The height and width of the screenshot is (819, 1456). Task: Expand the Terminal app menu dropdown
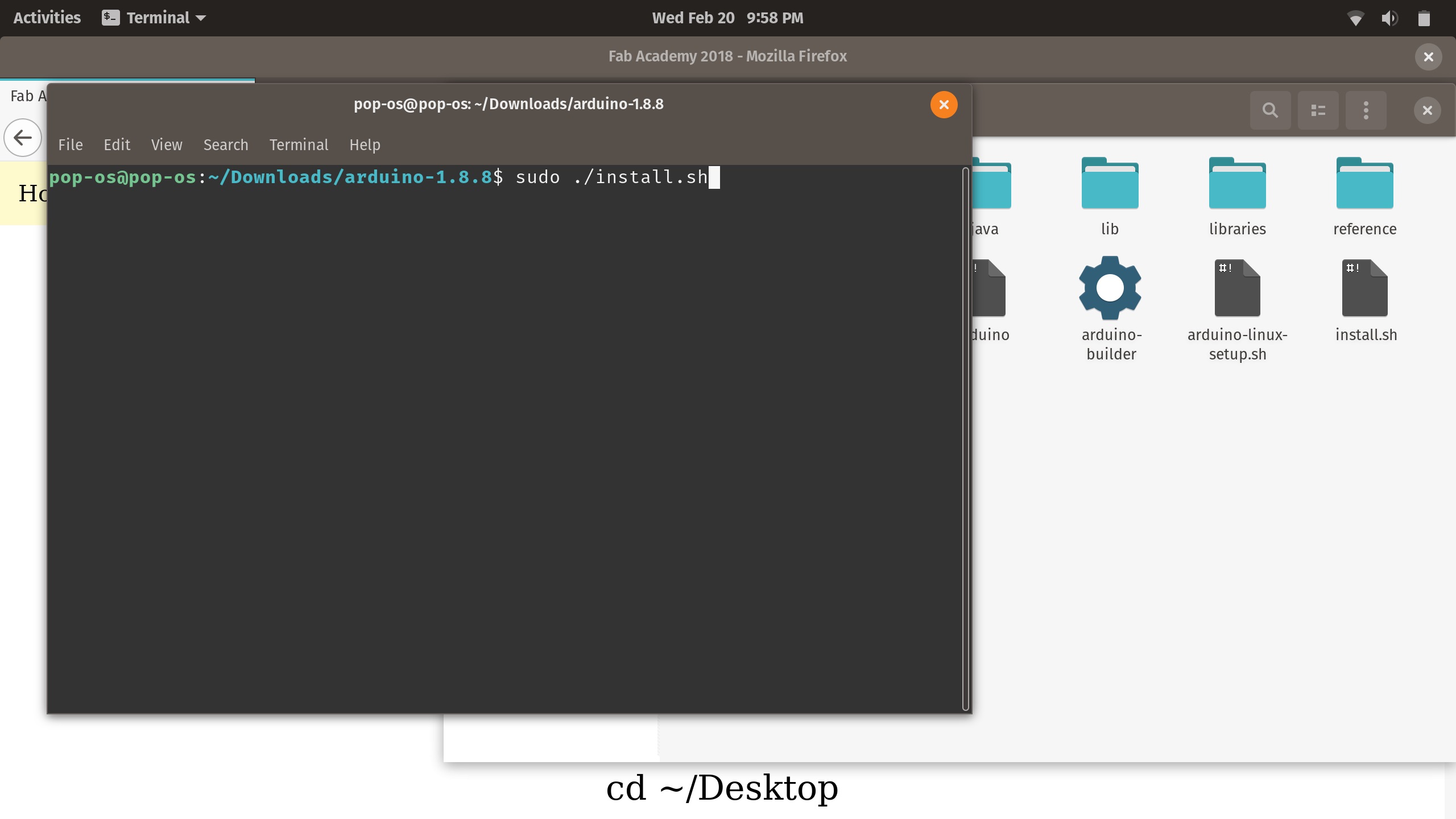155,18
